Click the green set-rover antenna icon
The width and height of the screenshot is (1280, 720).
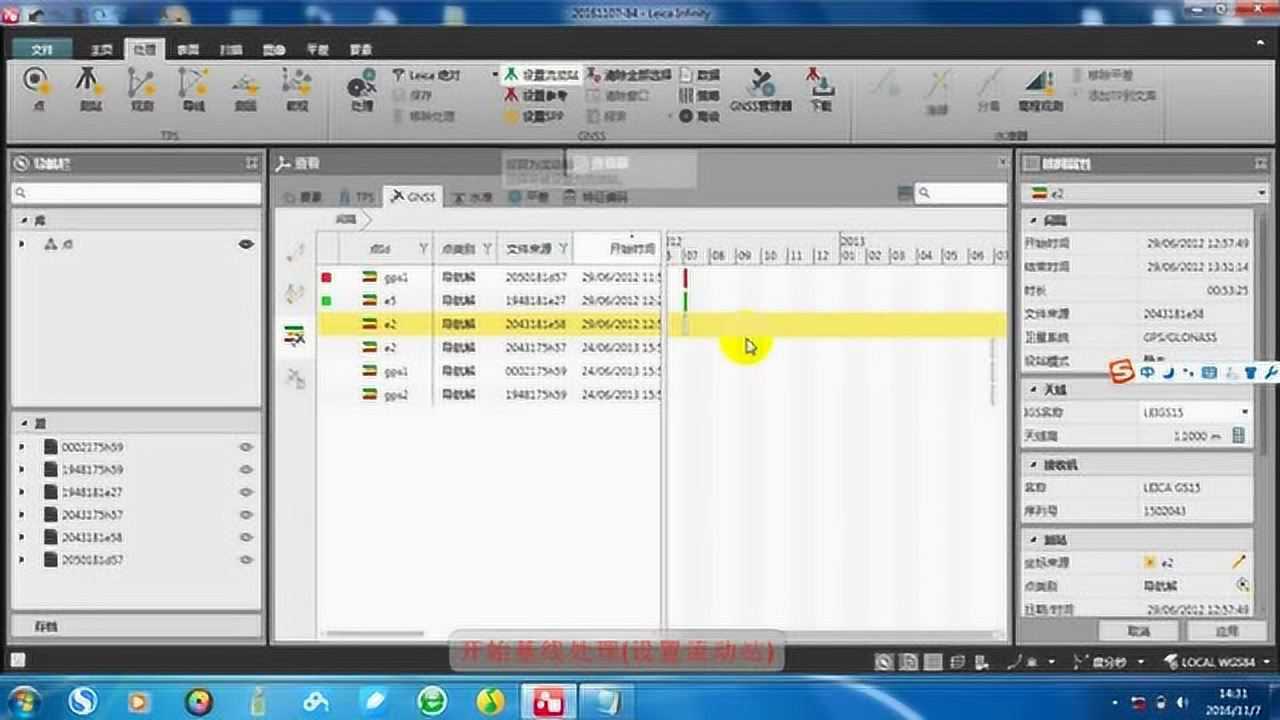(512, 75)
